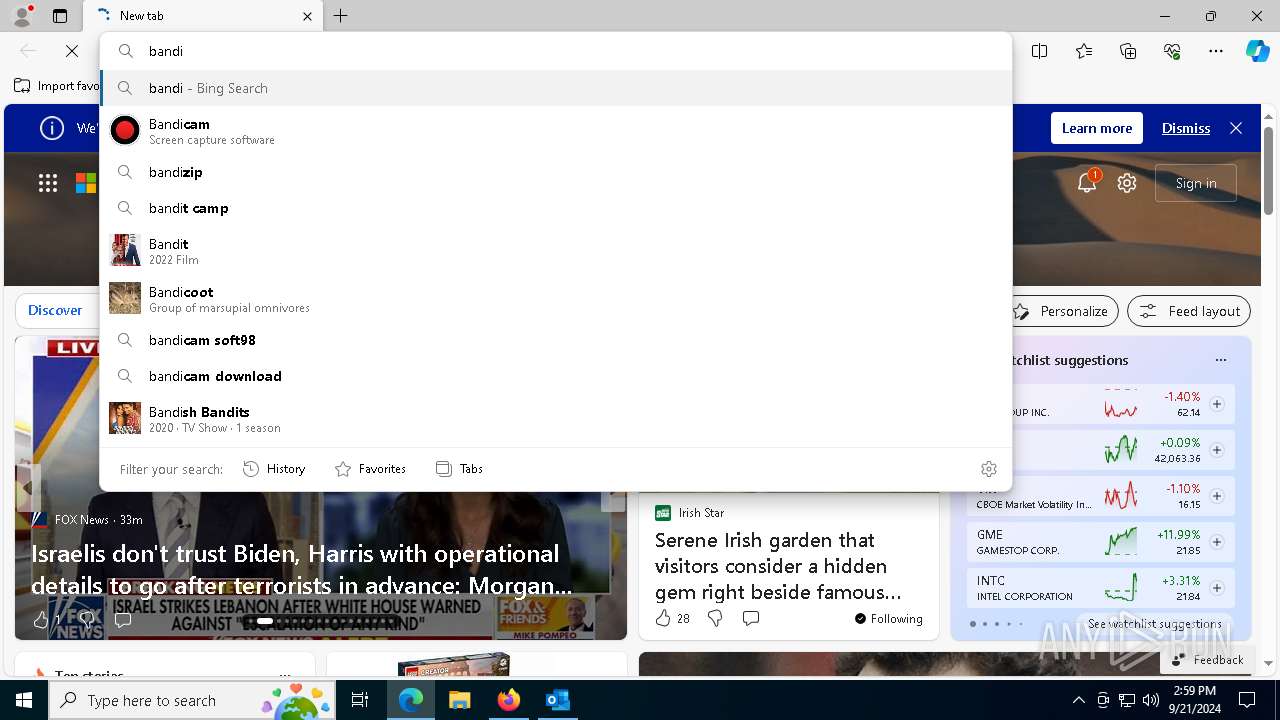Open the Windows Start menu
Viewport: 1280px width, 720px height.
24,700
